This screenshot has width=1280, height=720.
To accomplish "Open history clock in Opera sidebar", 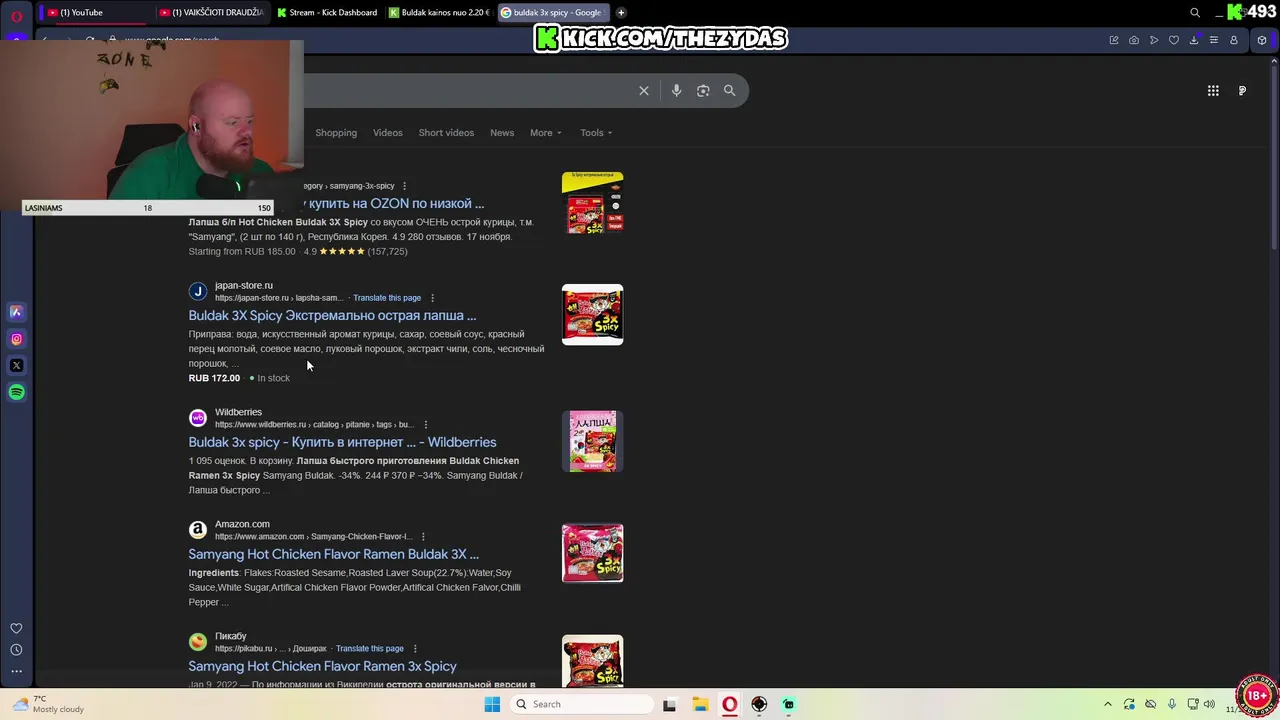I will (x=16, y=650).
